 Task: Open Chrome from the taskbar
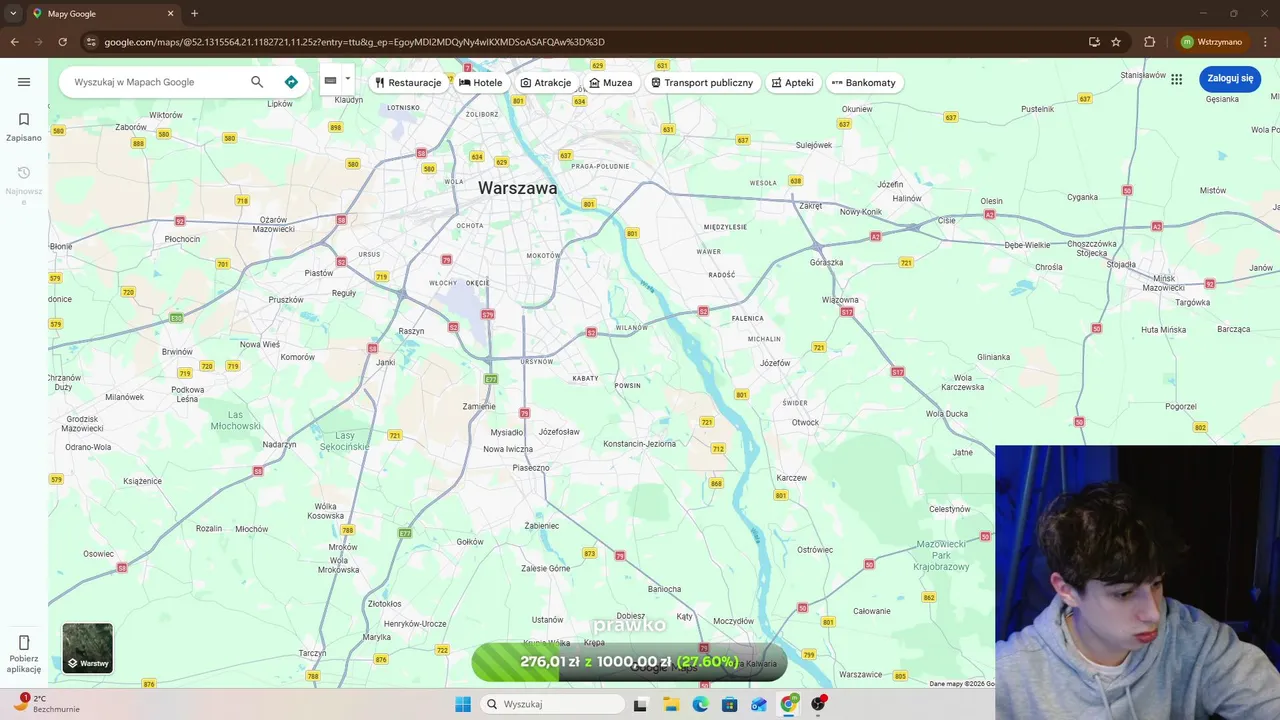click(x=789, y=704)
